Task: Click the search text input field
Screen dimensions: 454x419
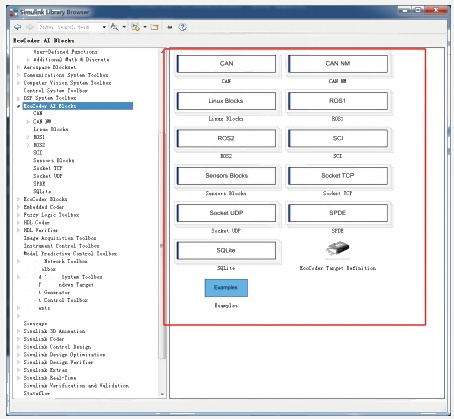Action: (x=69, y=27)
